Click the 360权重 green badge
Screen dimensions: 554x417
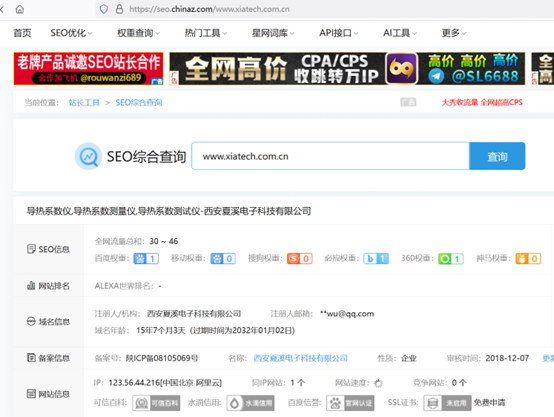point(451,259)
